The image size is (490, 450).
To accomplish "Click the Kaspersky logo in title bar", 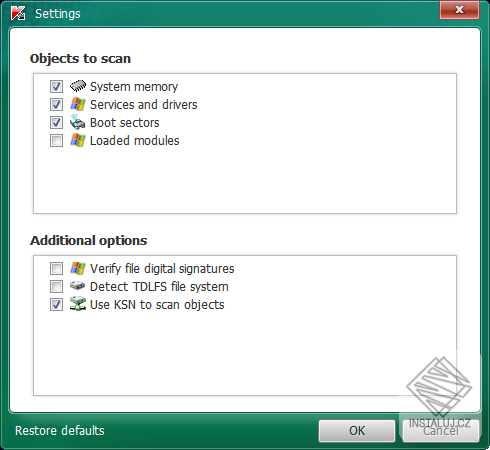I will 18,13.
